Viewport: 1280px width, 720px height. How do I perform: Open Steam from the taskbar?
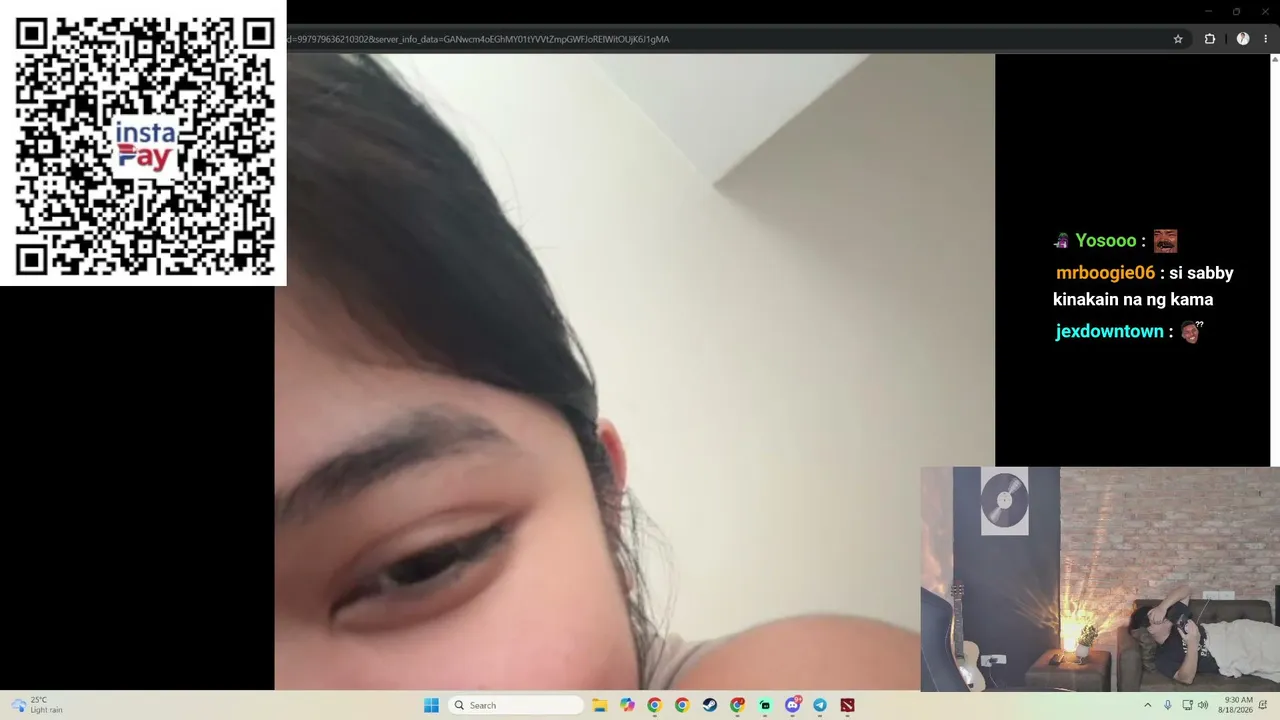pos(709,705)
